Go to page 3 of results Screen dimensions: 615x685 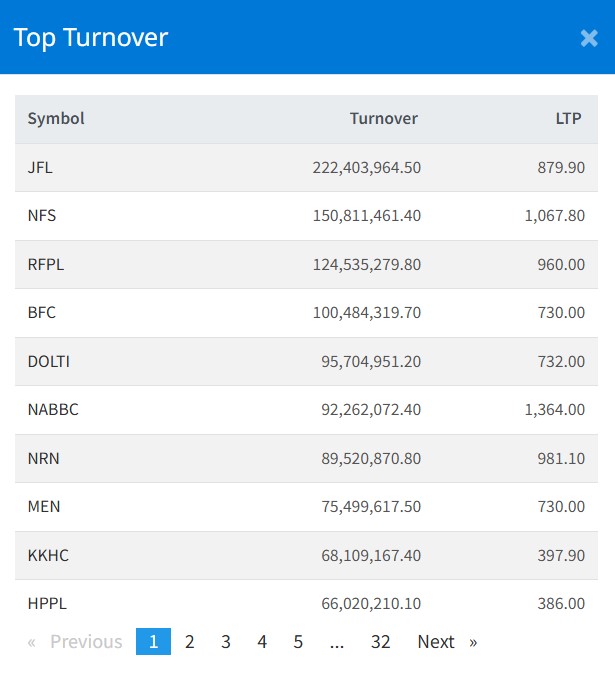[x=226, y=642]
